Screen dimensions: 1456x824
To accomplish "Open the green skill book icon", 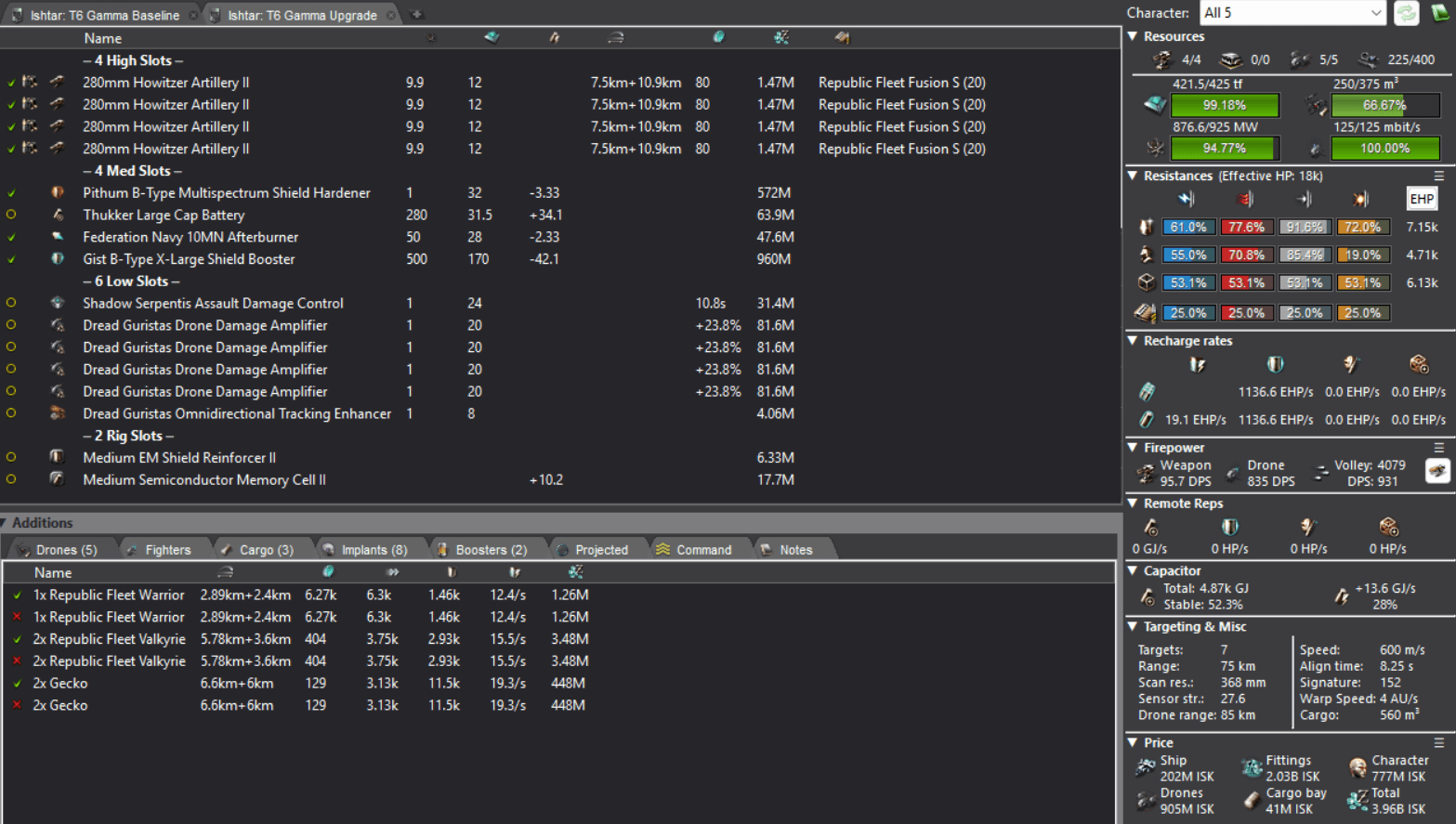I will (1440, 13).
